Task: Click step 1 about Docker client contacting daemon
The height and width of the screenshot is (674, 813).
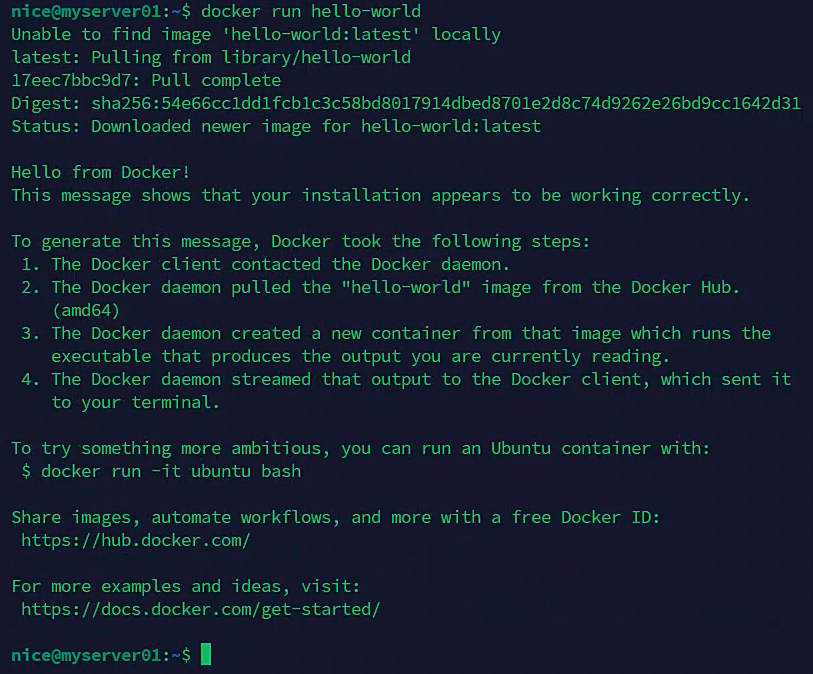Action: tap(265, 264)
